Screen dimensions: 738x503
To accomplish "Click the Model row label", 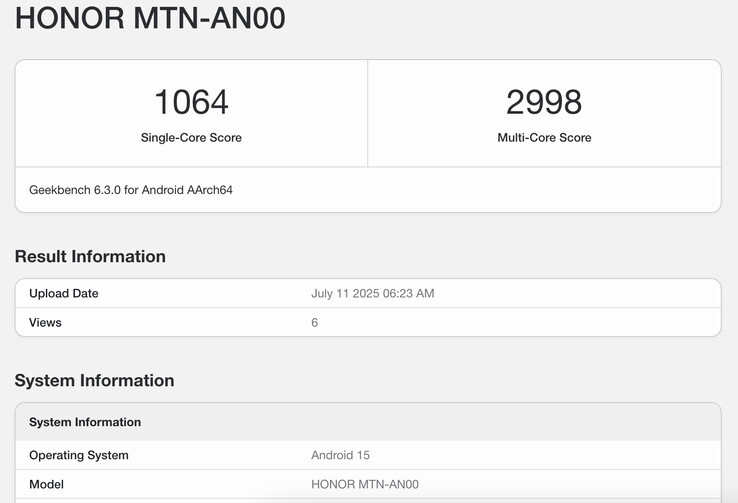I will pyautogui.click(x=48, y=485).
